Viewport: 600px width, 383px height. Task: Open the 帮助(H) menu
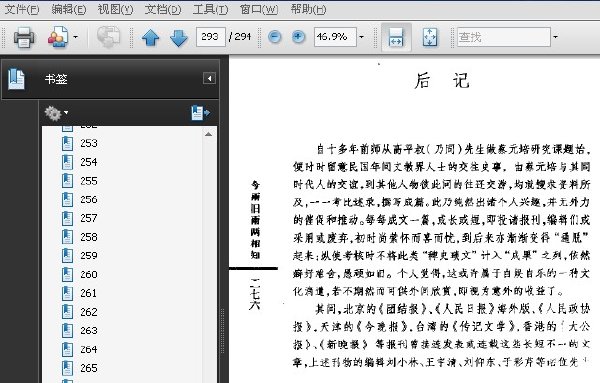308,9
